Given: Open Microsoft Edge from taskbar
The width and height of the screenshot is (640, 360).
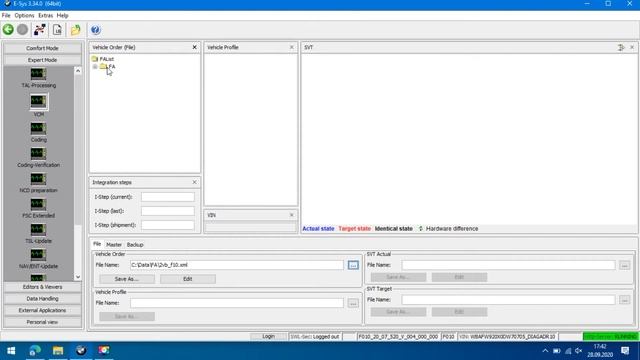Looking at the screenshot, I should pos(35,351).
